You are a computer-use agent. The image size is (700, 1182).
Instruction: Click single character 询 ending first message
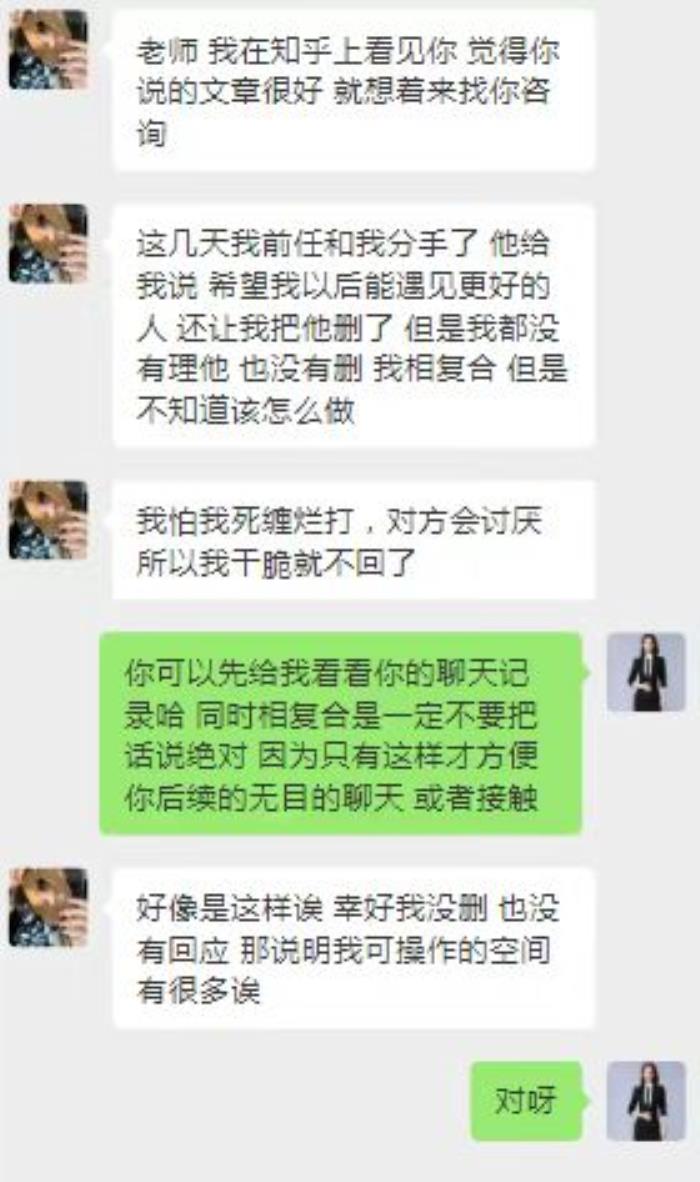(x=151, y=133)
